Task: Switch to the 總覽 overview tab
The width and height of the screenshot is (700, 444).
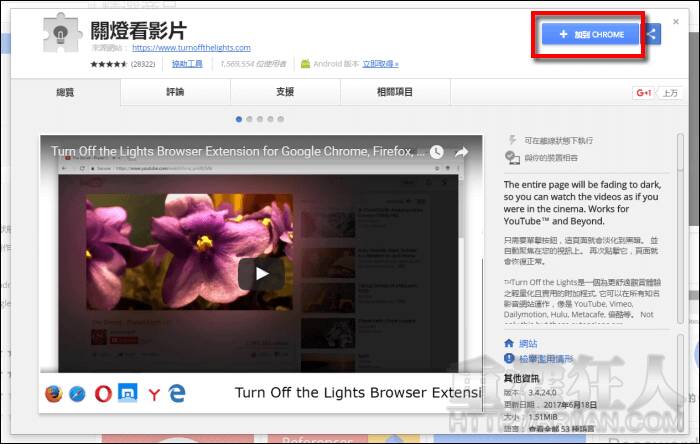Action: tap(65, 92)
